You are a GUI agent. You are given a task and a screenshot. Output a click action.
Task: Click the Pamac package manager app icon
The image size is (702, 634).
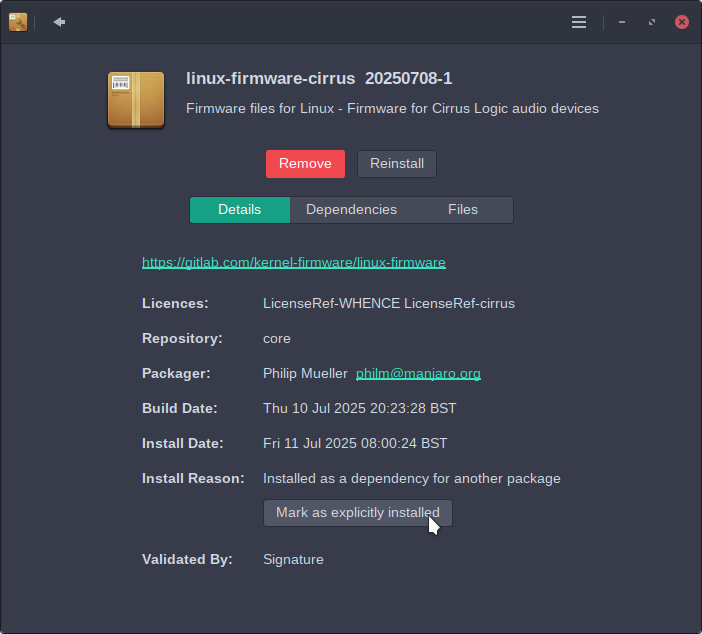(18, 22)
